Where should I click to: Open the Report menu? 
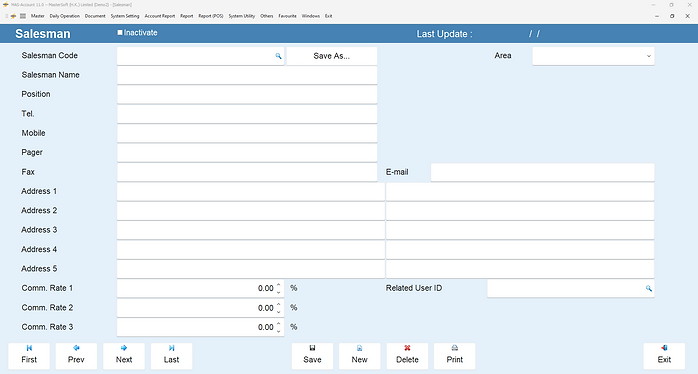point(187,16)
